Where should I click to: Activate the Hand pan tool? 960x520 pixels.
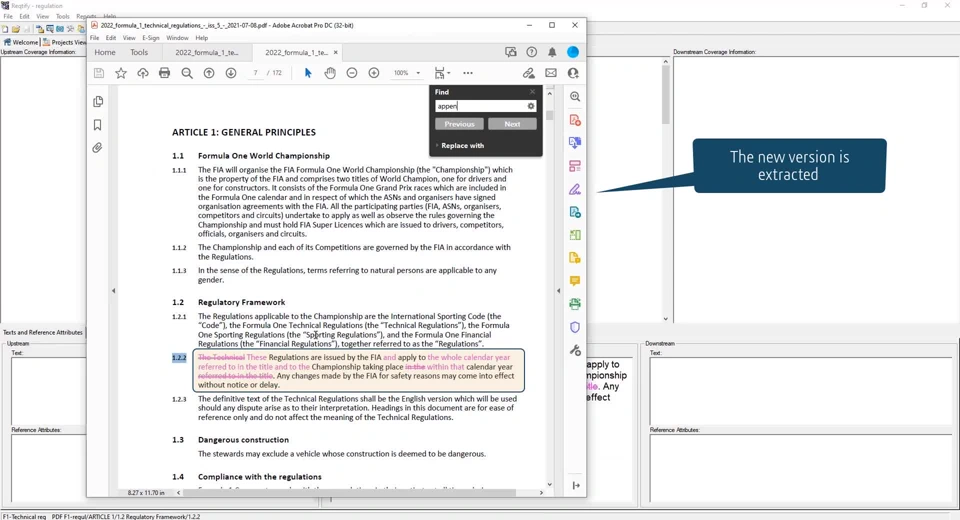click(x=330, y=73)
